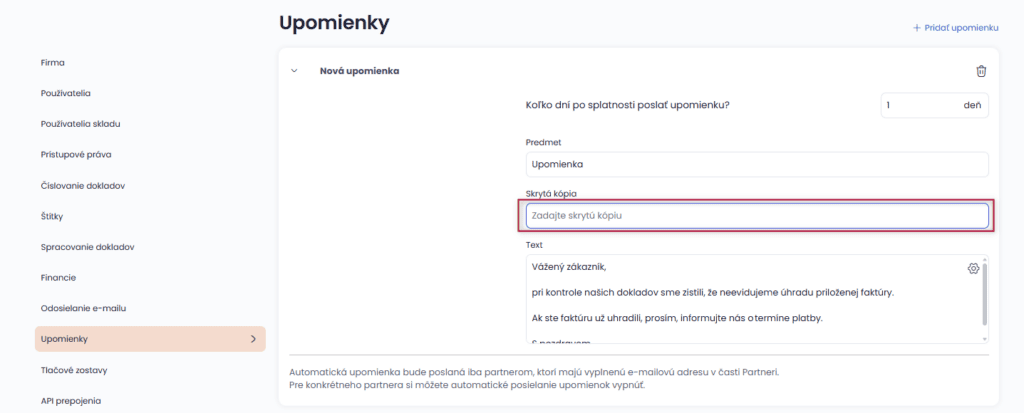Click the Upomienky menu chevron arrow
Image resolution: width=1024 pixels, height=413 pixels.
252,340
